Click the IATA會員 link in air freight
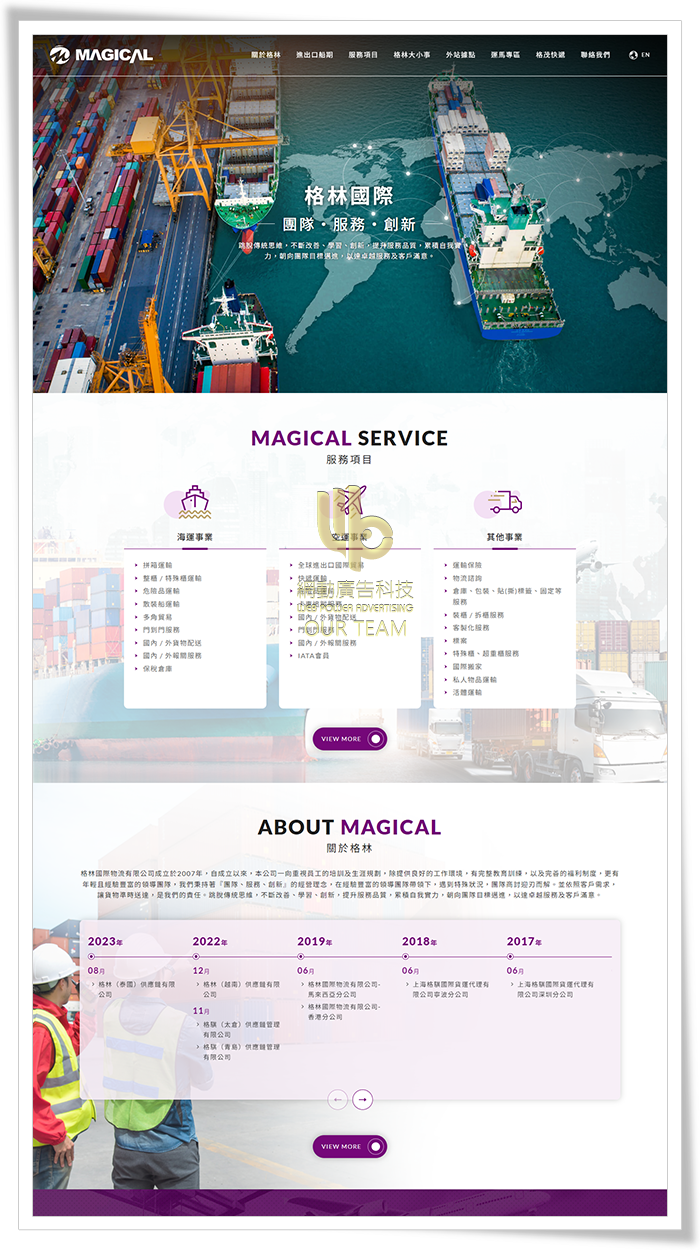This screenshot has height=1250, width=700. tap(313, 656)
